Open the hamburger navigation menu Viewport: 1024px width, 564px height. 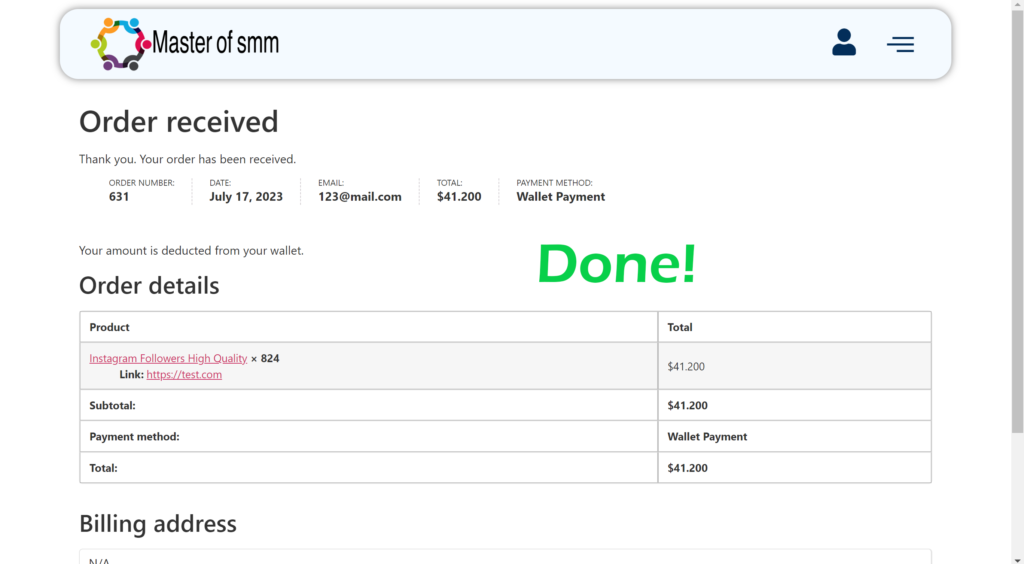point(900,44)
